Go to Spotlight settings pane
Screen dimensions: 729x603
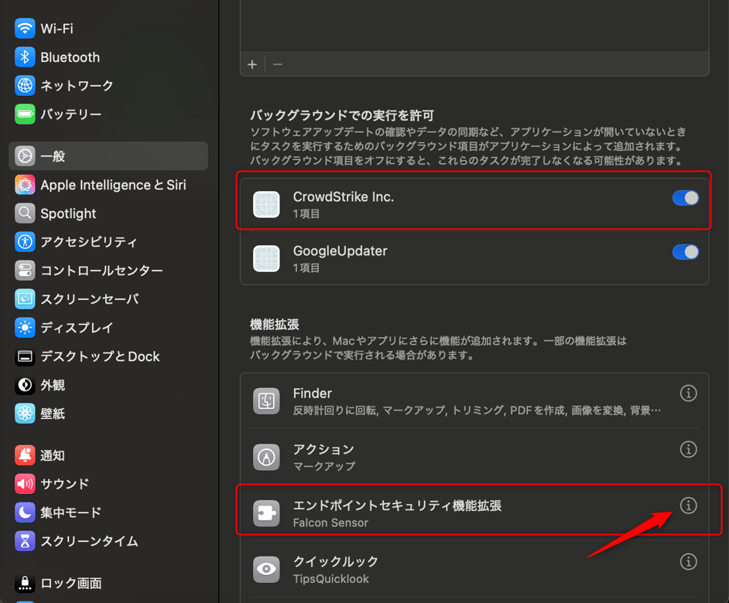pos(108,213)
